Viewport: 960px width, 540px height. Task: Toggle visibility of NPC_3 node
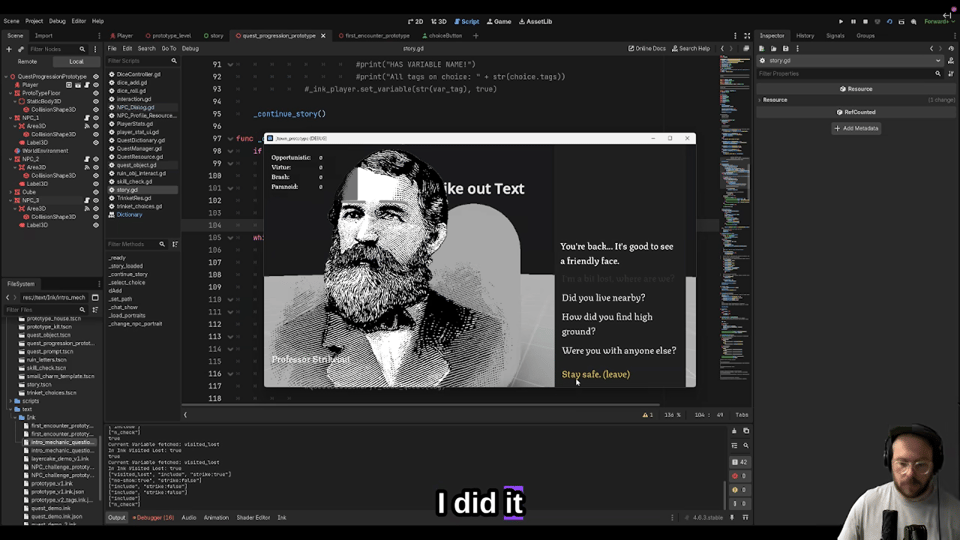click(x=96, y=200)
